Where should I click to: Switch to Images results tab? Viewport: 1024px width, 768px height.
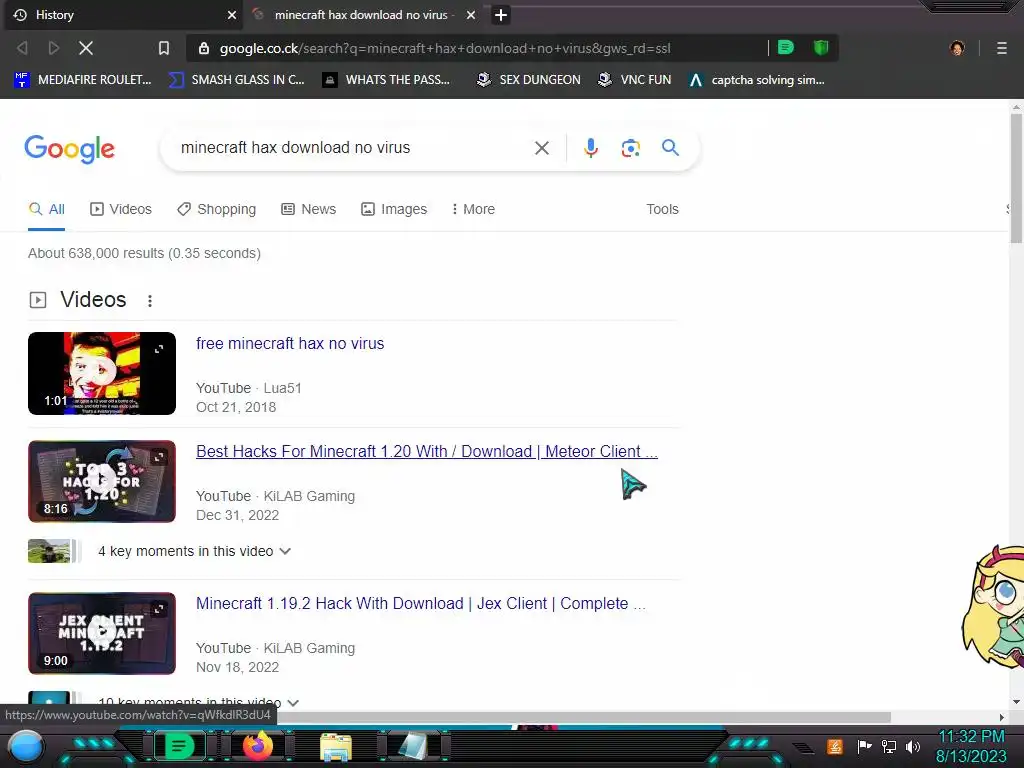point(394,209)
